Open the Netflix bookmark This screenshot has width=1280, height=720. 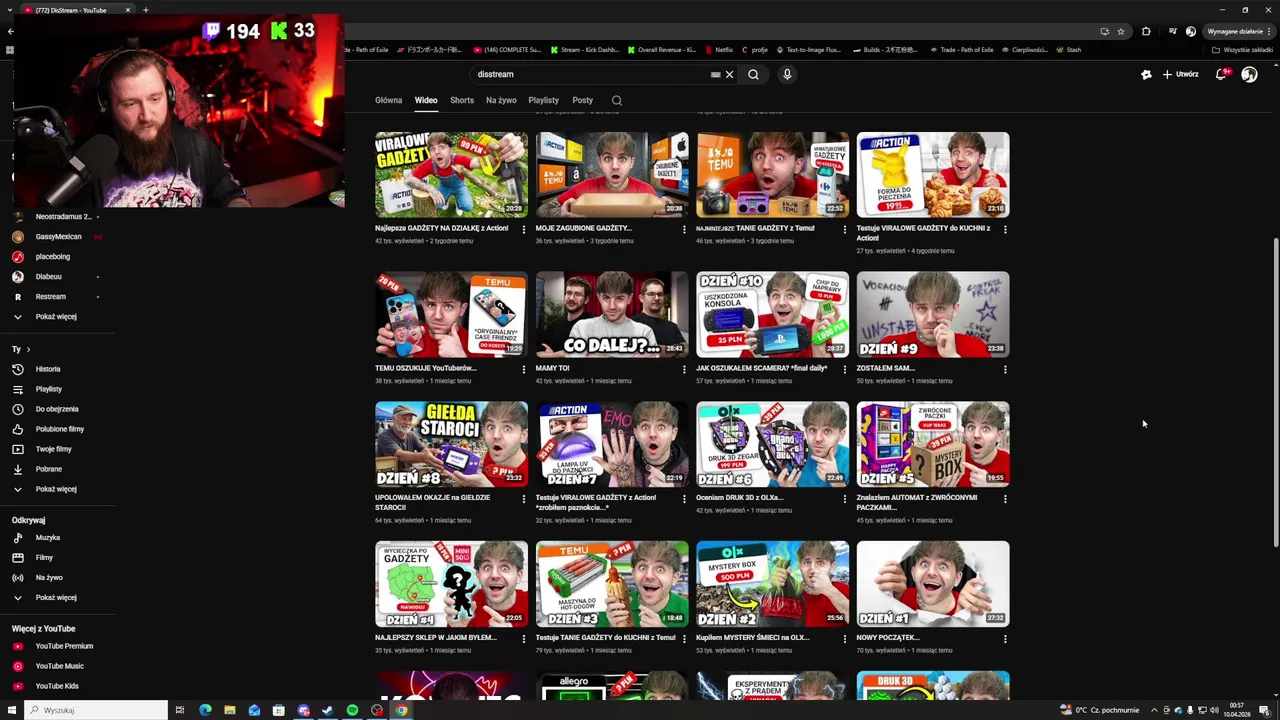click(719, 50)
